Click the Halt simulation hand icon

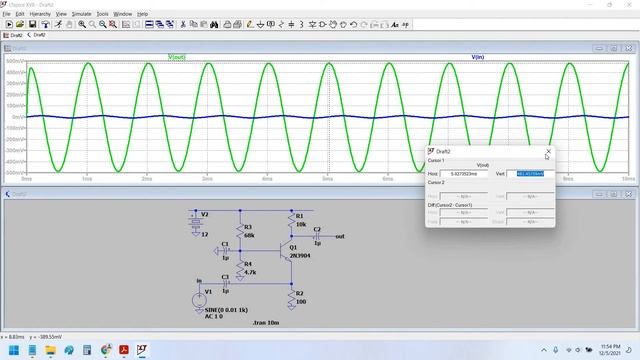pyautogui.click(x=69, y=24)
